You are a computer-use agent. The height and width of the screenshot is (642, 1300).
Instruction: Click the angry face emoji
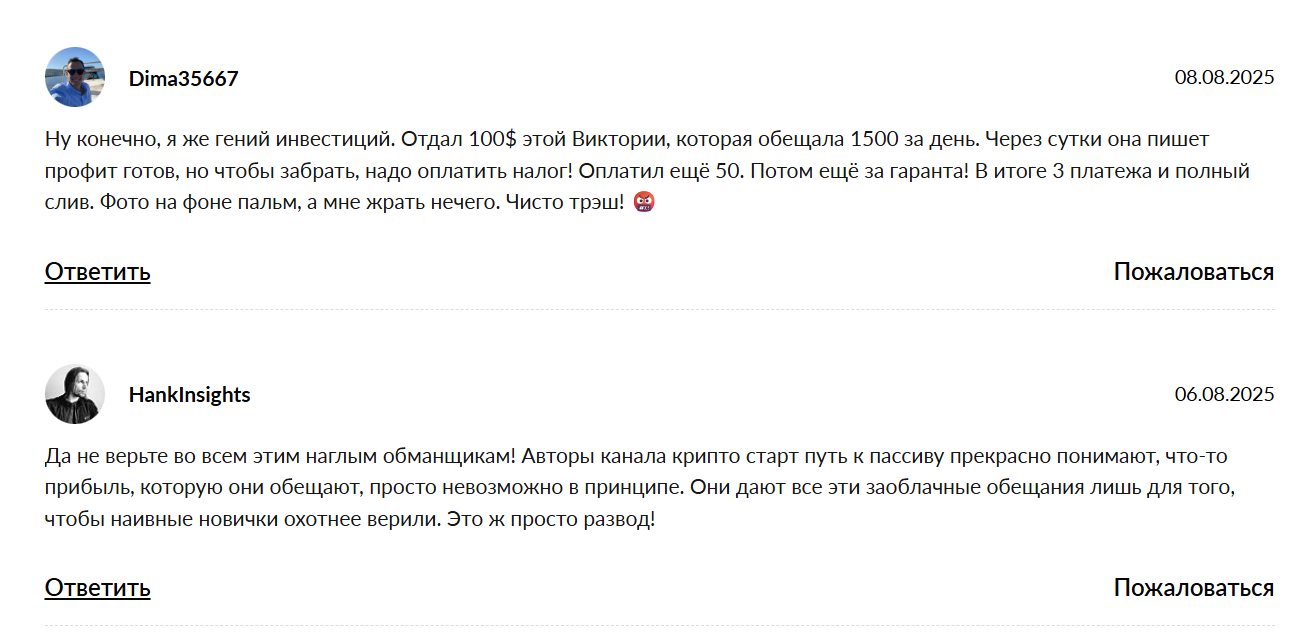[x=645, y=202]
